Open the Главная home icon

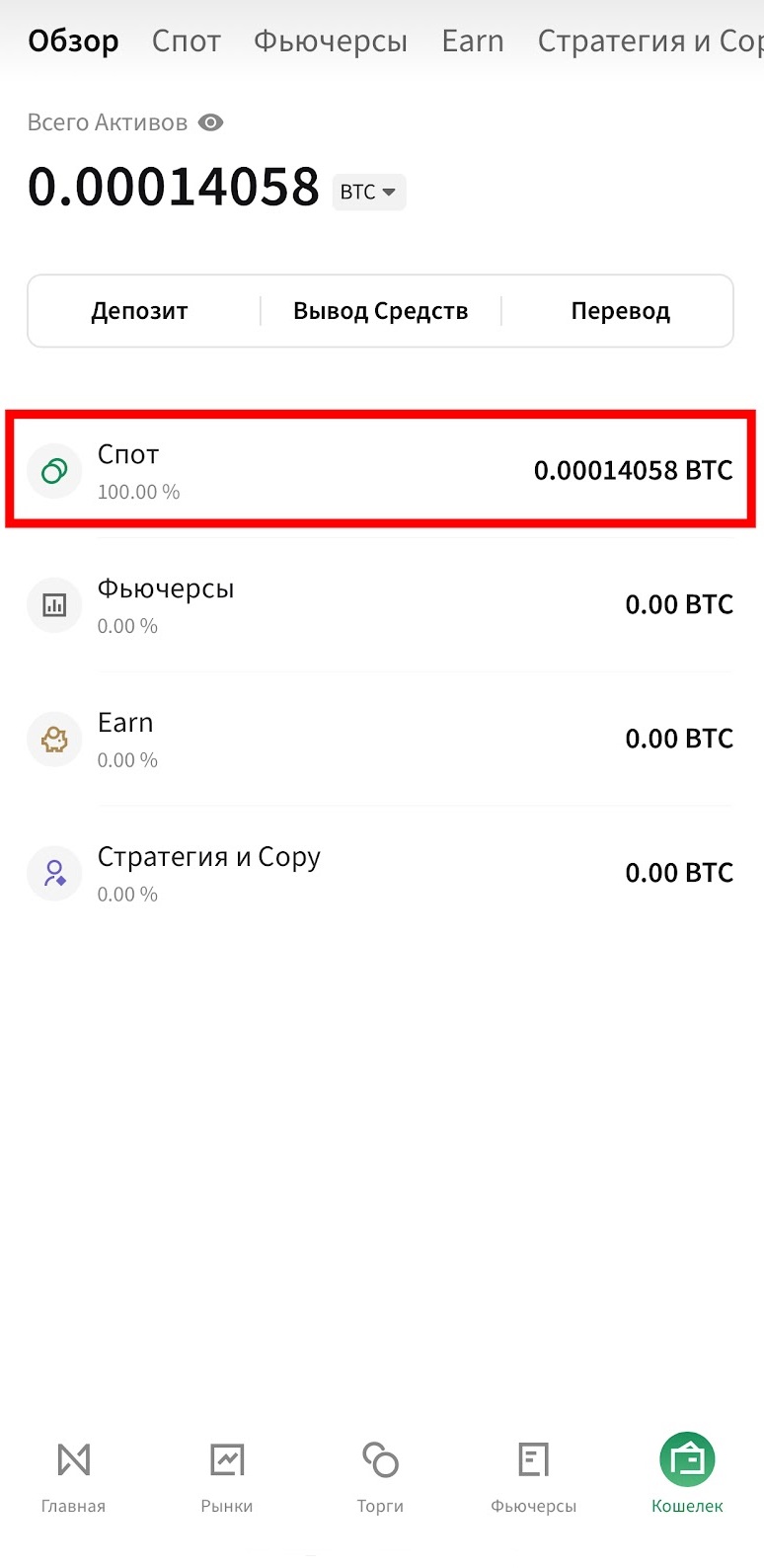[73, 1459]
